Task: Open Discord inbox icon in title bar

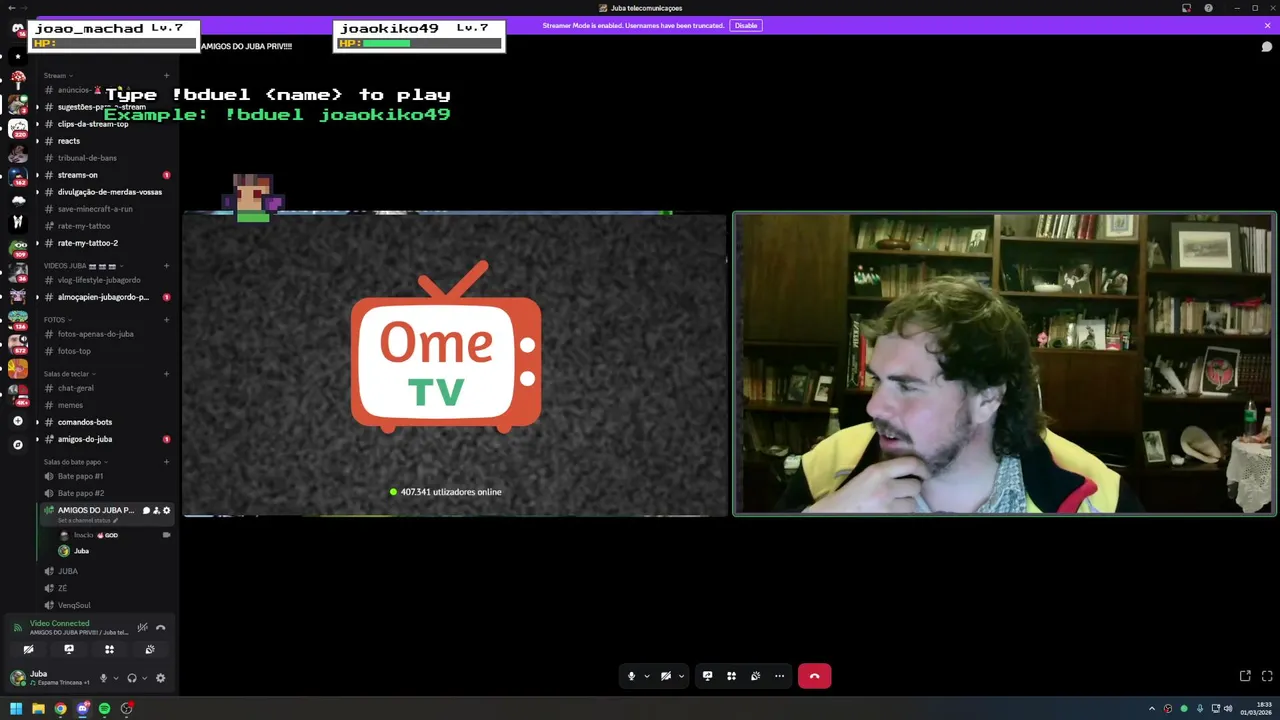Action: (x=1186, y=8)
